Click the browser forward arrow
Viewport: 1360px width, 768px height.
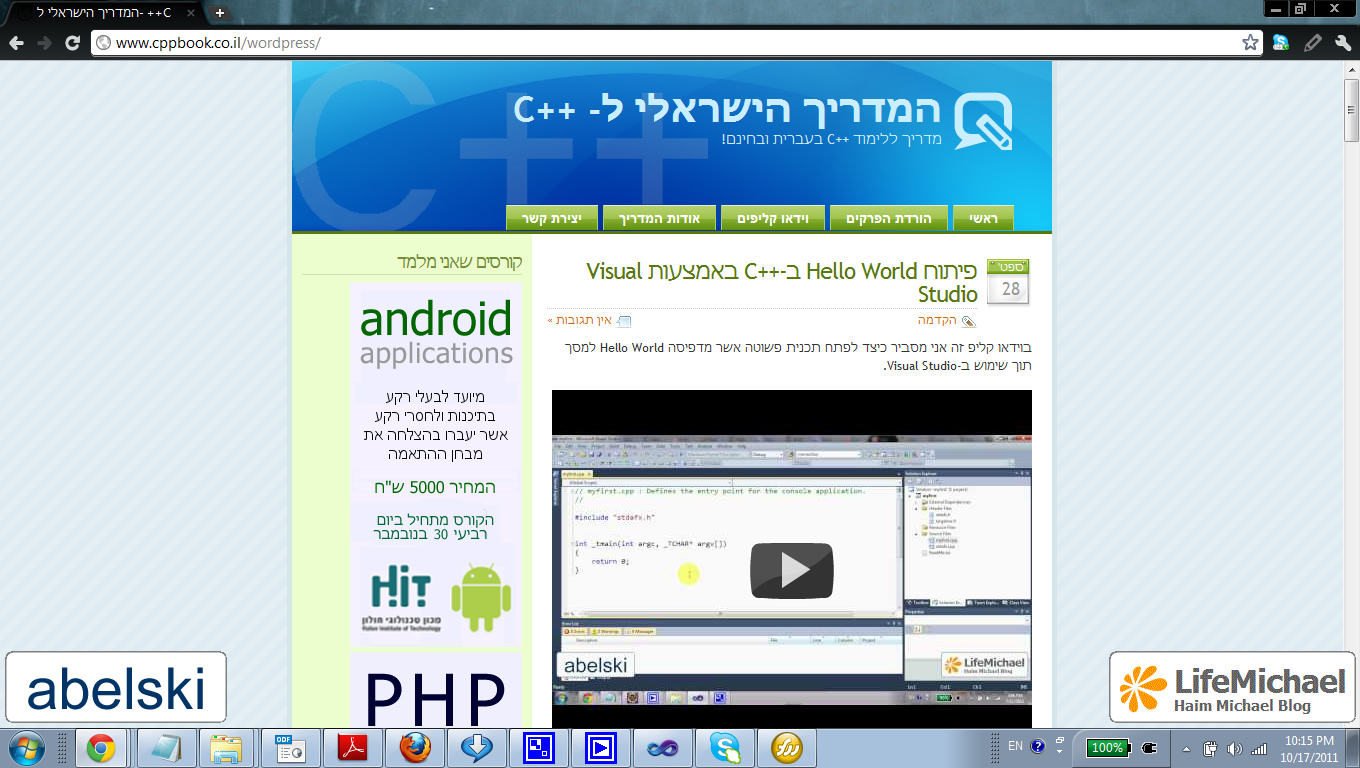point(44,43)
